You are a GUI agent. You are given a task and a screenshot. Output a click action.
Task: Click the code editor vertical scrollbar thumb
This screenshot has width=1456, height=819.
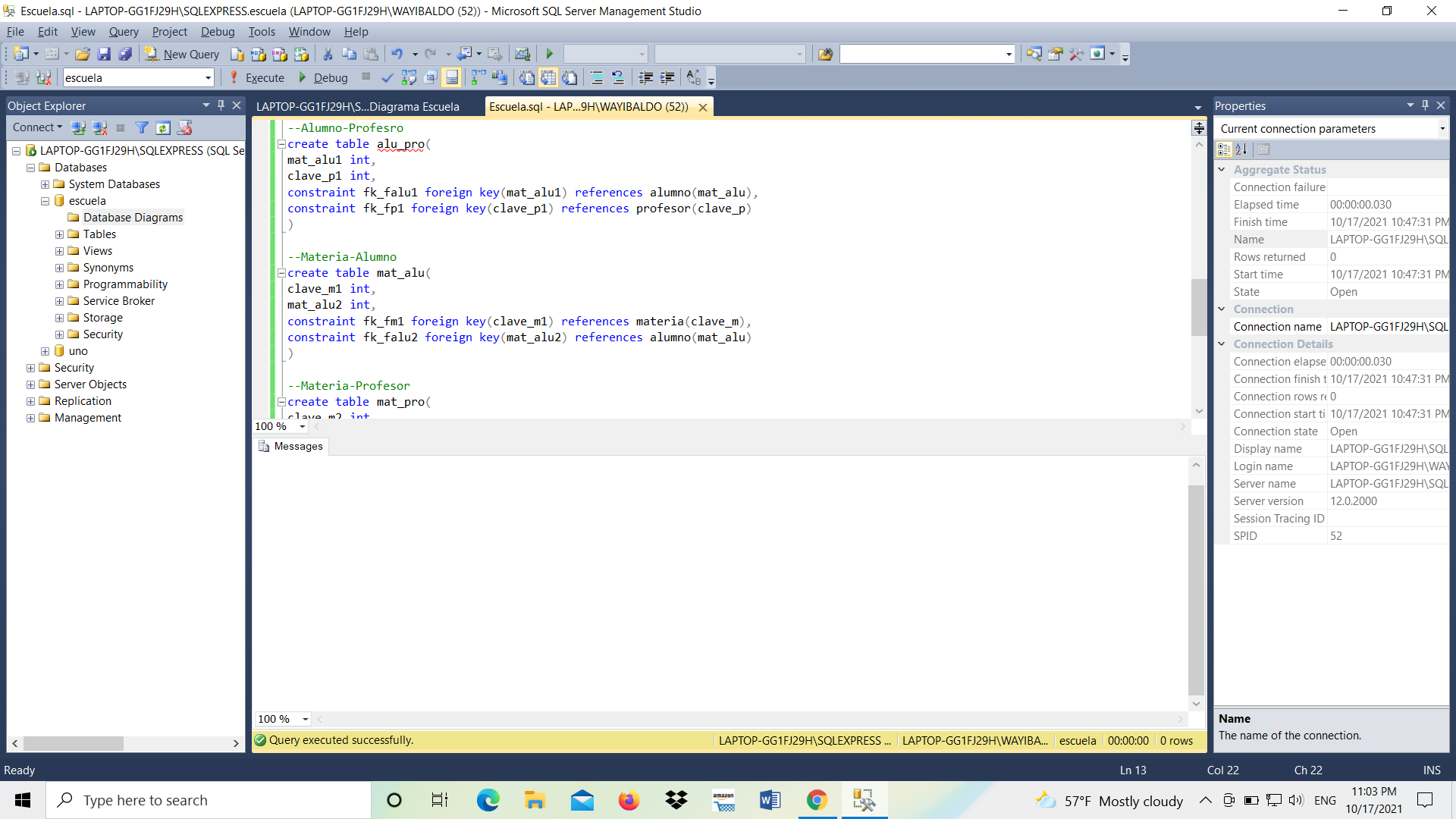pyautogui.click(x=1198, y=307)
